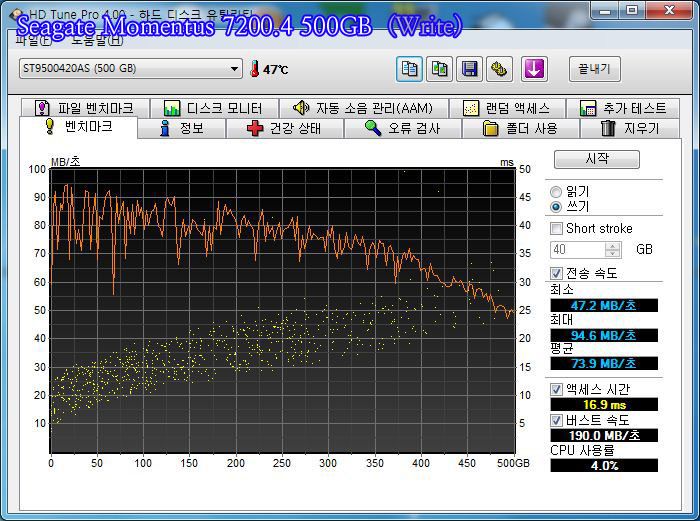Click the CPU usage 4.0% value
The height and width of the screenshot is (521, 700).
tap(604, 466)
